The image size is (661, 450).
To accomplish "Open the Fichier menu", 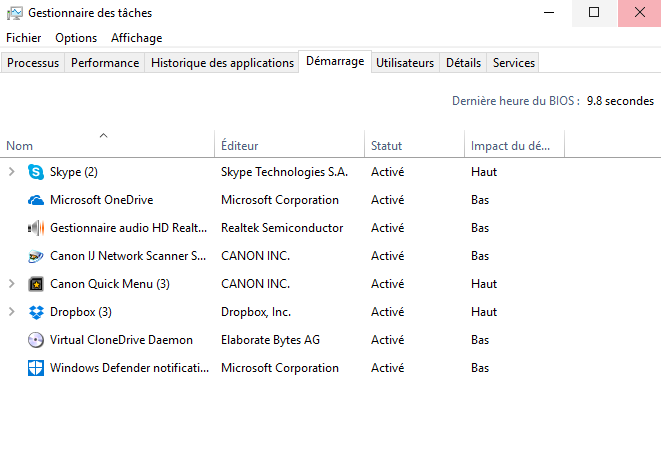I will [24, 38].
